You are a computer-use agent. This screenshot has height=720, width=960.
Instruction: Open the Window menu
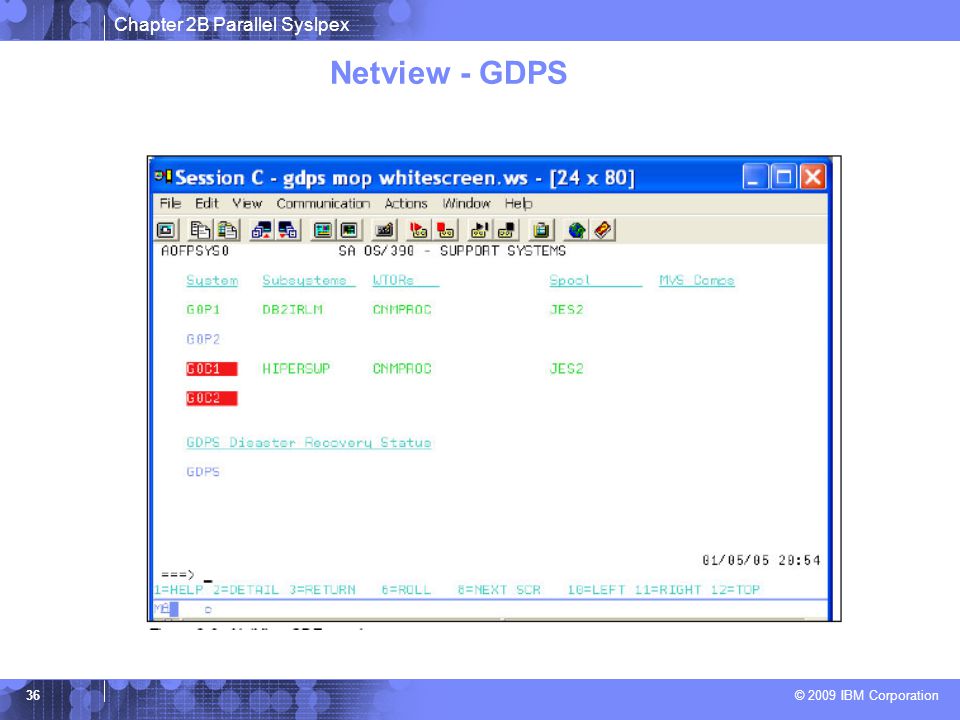click(466, 203)
